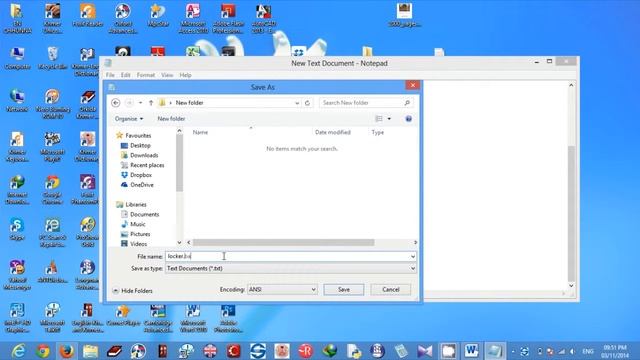Open Notepad File menu
This screenshot has width=640, height=360.
pos(110,75)
